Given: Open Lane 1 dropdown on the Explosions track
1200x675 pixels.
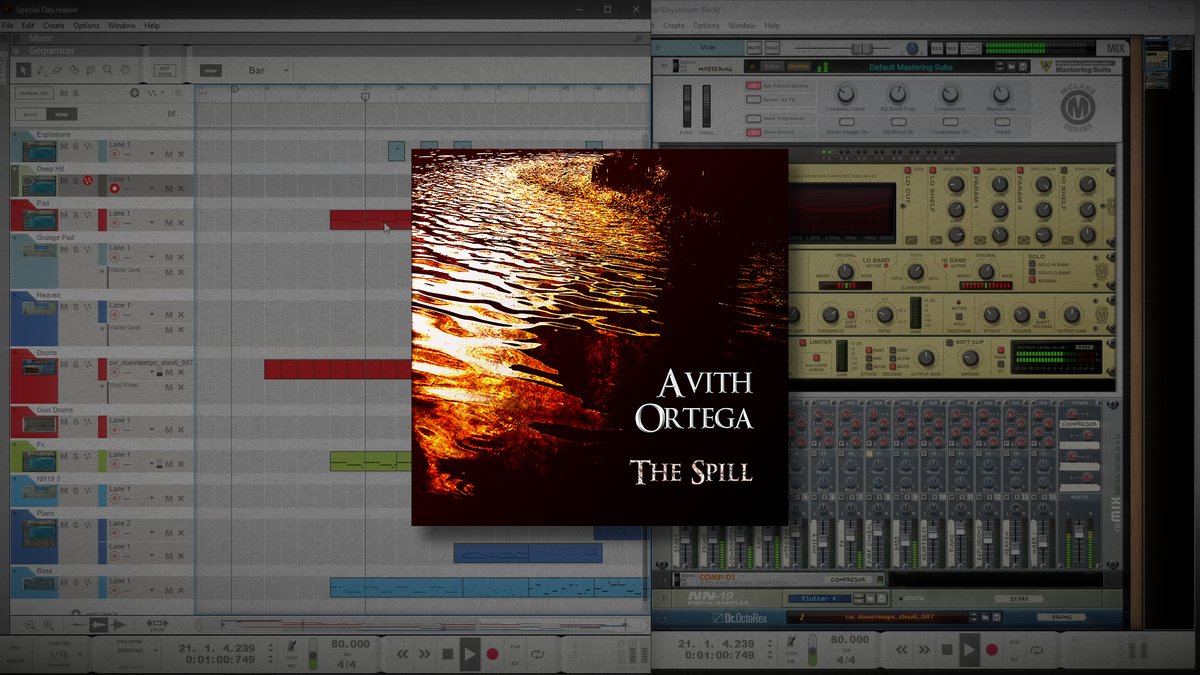Looking at the screenshot, I should coord(152,154).
